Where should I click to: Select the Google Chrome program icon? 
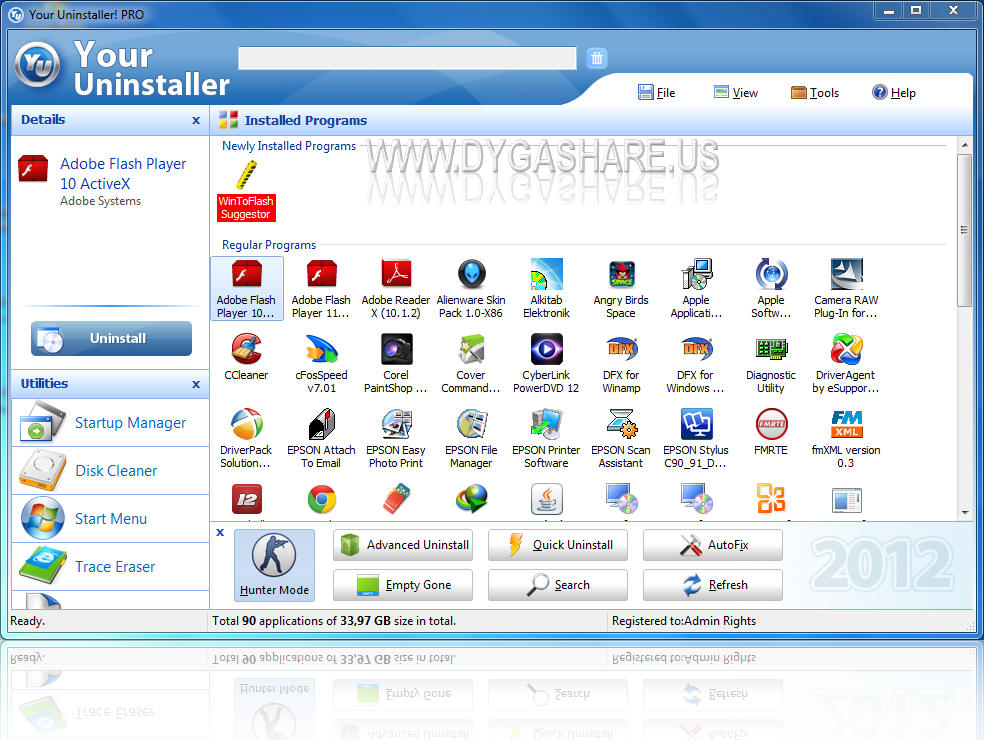pyautogui.click(x=322, y=500)
